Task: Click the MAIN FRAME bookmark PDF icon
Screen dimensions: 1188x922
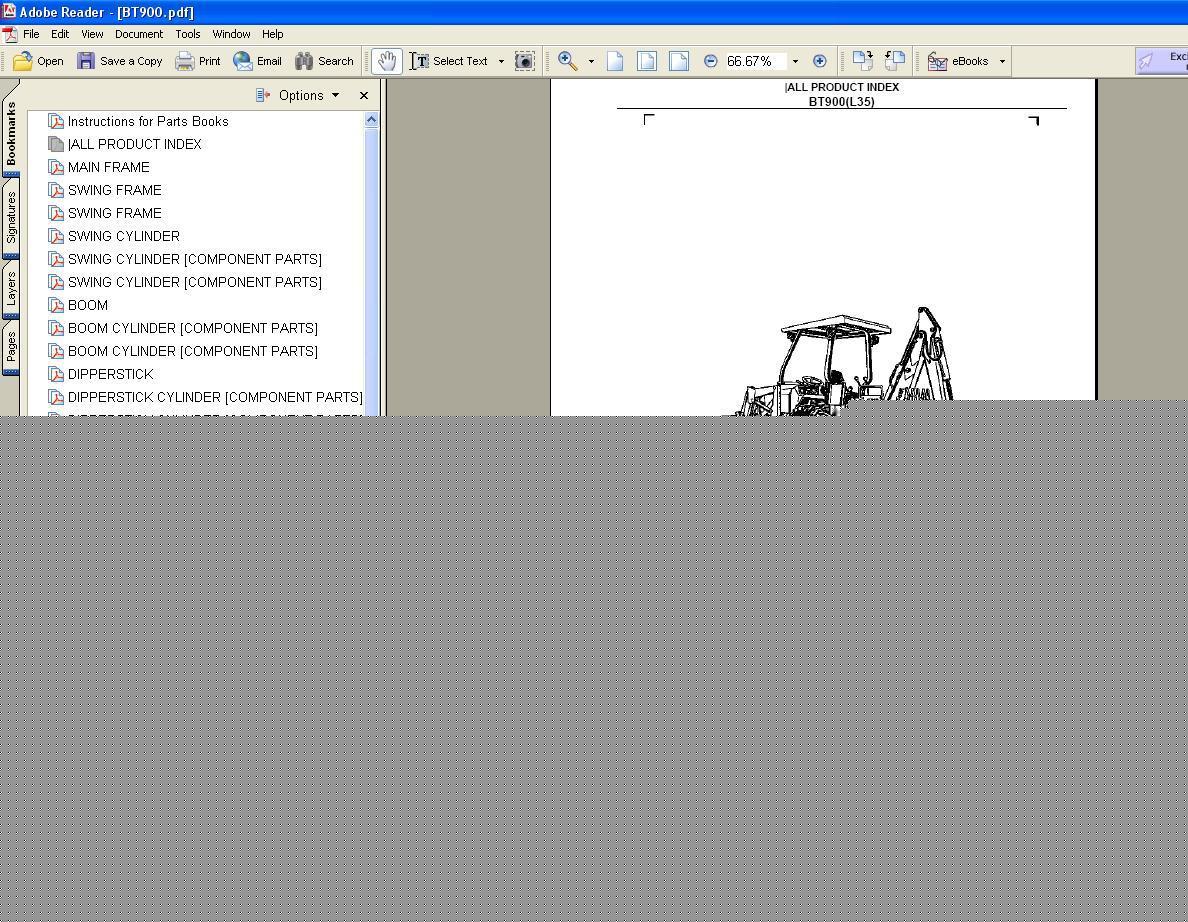Action: pos(55,167)
